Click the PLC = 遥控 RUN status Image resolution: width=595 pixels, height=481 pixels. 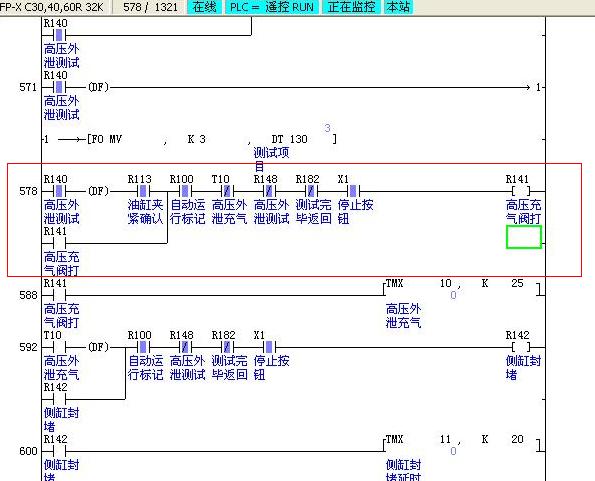(x=272, y=7)
